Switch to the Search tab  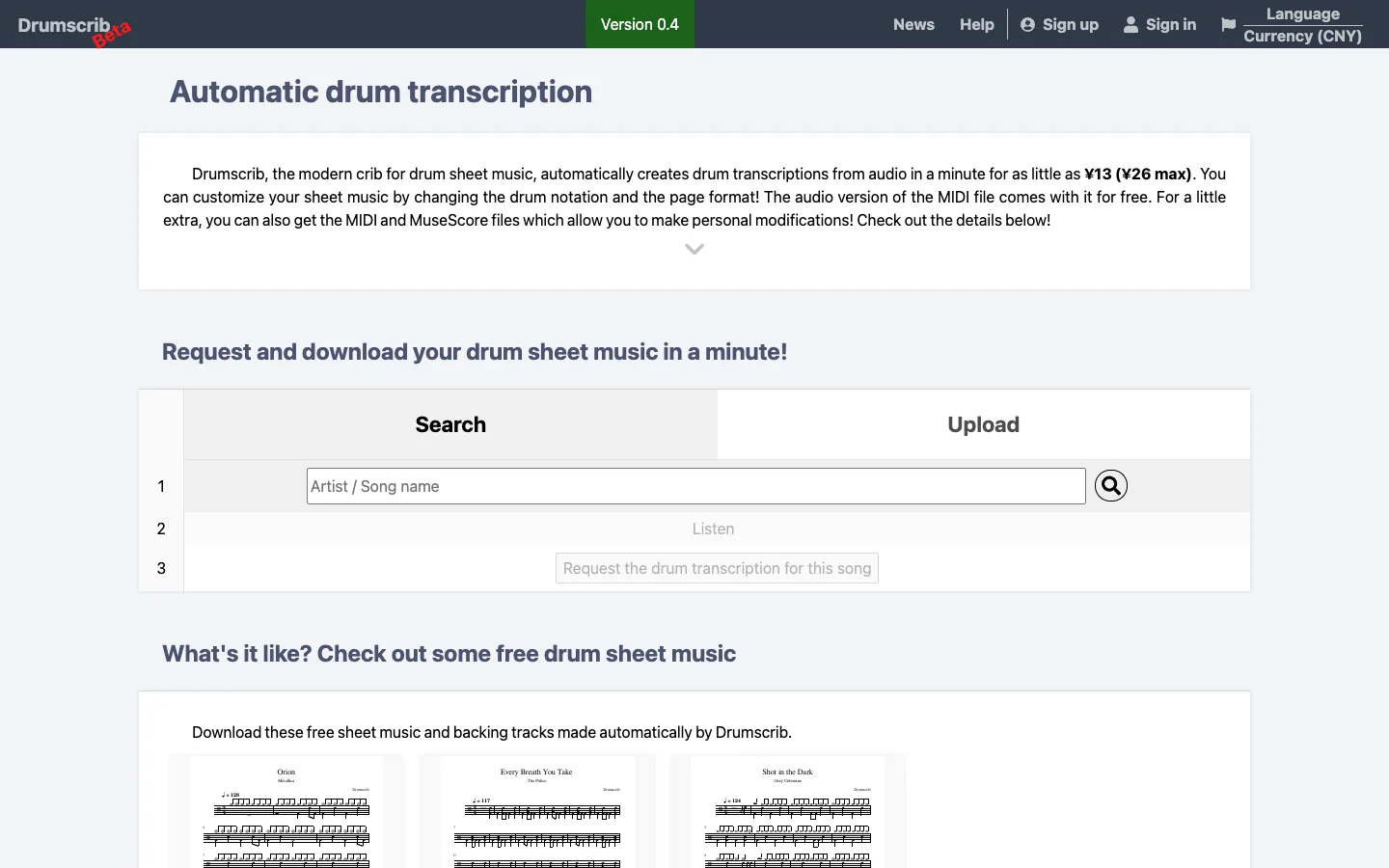pyautogui.click(x=450, y=424)
